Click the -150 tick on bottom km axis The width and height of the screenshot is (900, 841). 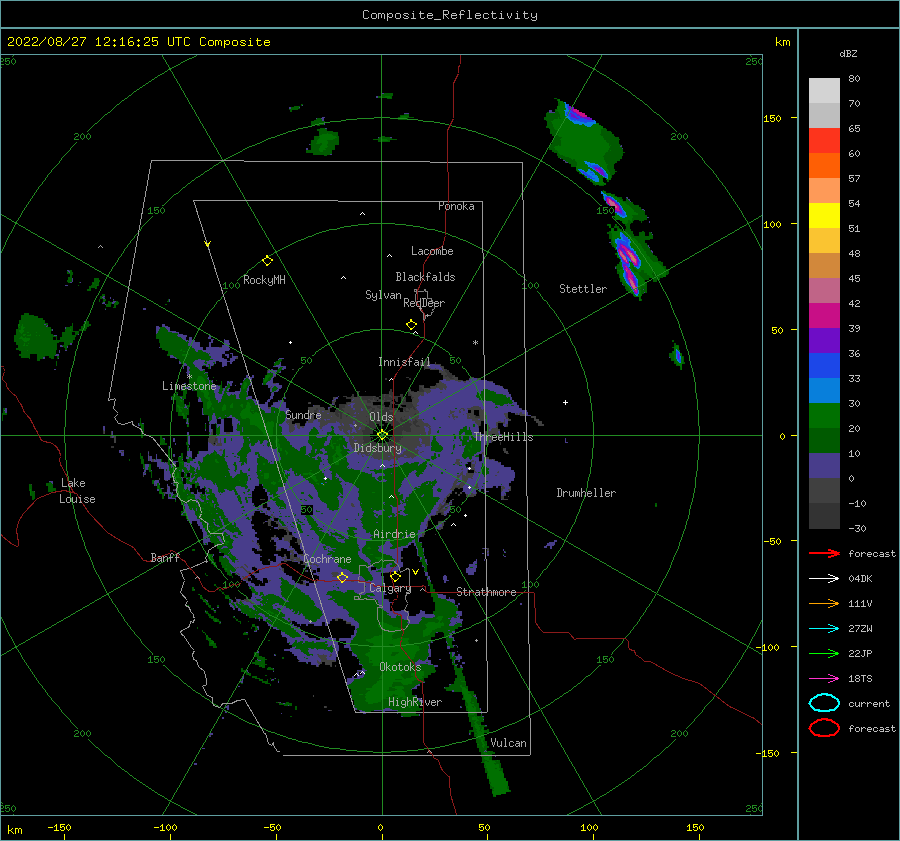(59, 827)
